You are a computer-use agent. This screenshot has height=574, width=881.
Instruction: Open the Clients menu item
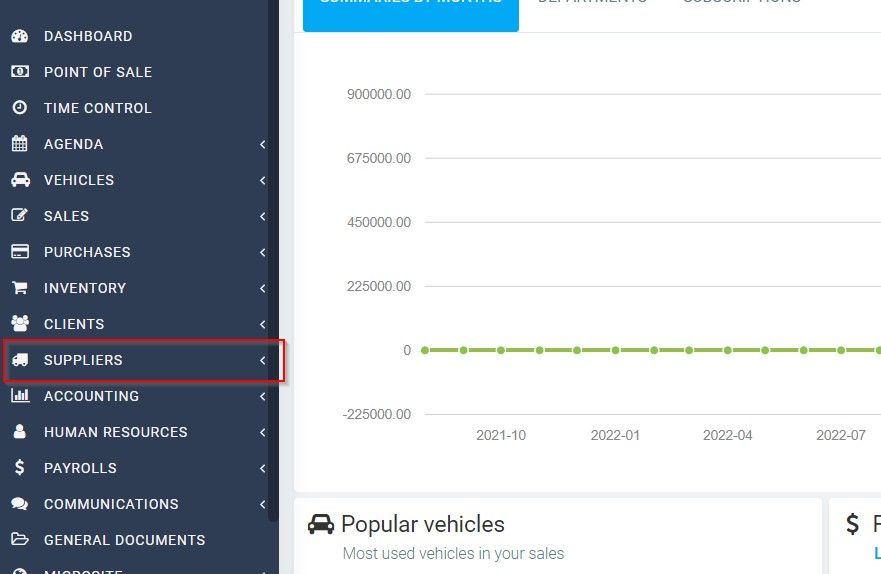74,324
